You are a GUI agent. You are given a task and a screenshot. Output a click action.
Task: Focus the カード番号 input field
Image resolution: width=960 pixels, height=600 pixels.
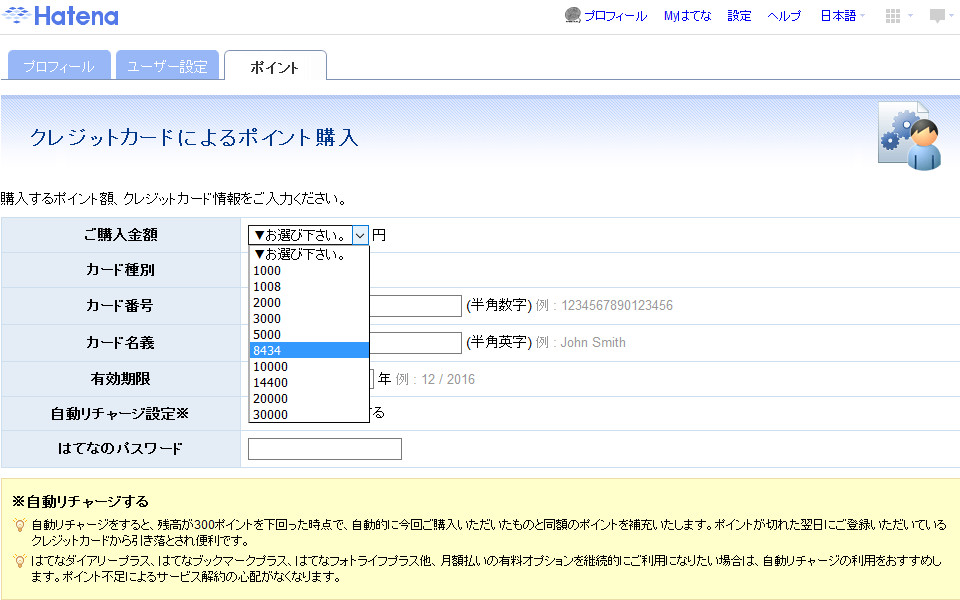click(415, 306)
